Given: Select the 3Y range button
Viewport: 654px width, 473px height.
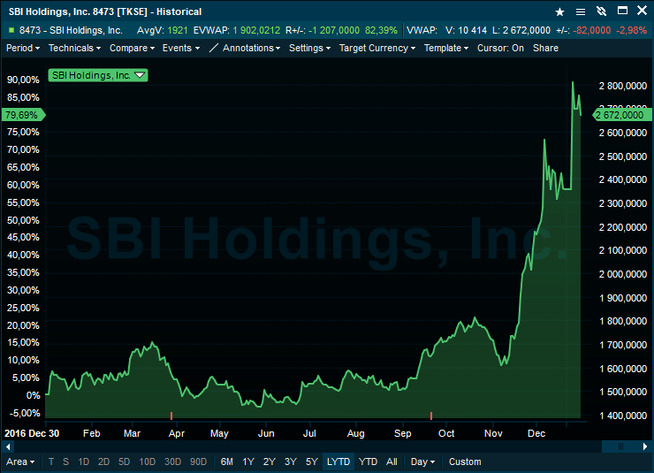Looking at the screenshot, I should click(x=290, y=462).
